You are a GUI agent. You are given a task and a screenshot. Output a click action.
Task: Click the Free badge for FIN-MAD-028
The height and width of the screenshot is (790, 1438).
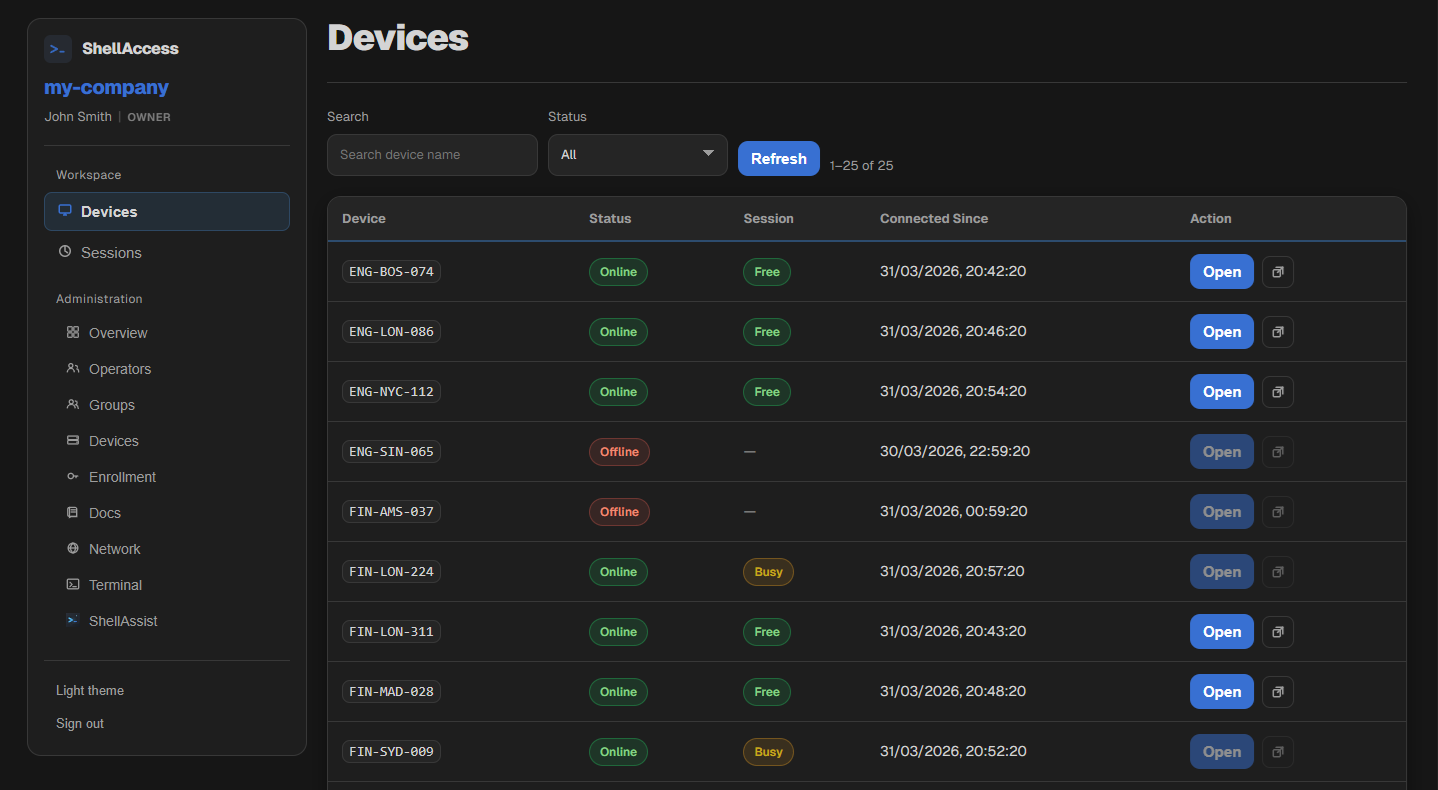[767, 692]
